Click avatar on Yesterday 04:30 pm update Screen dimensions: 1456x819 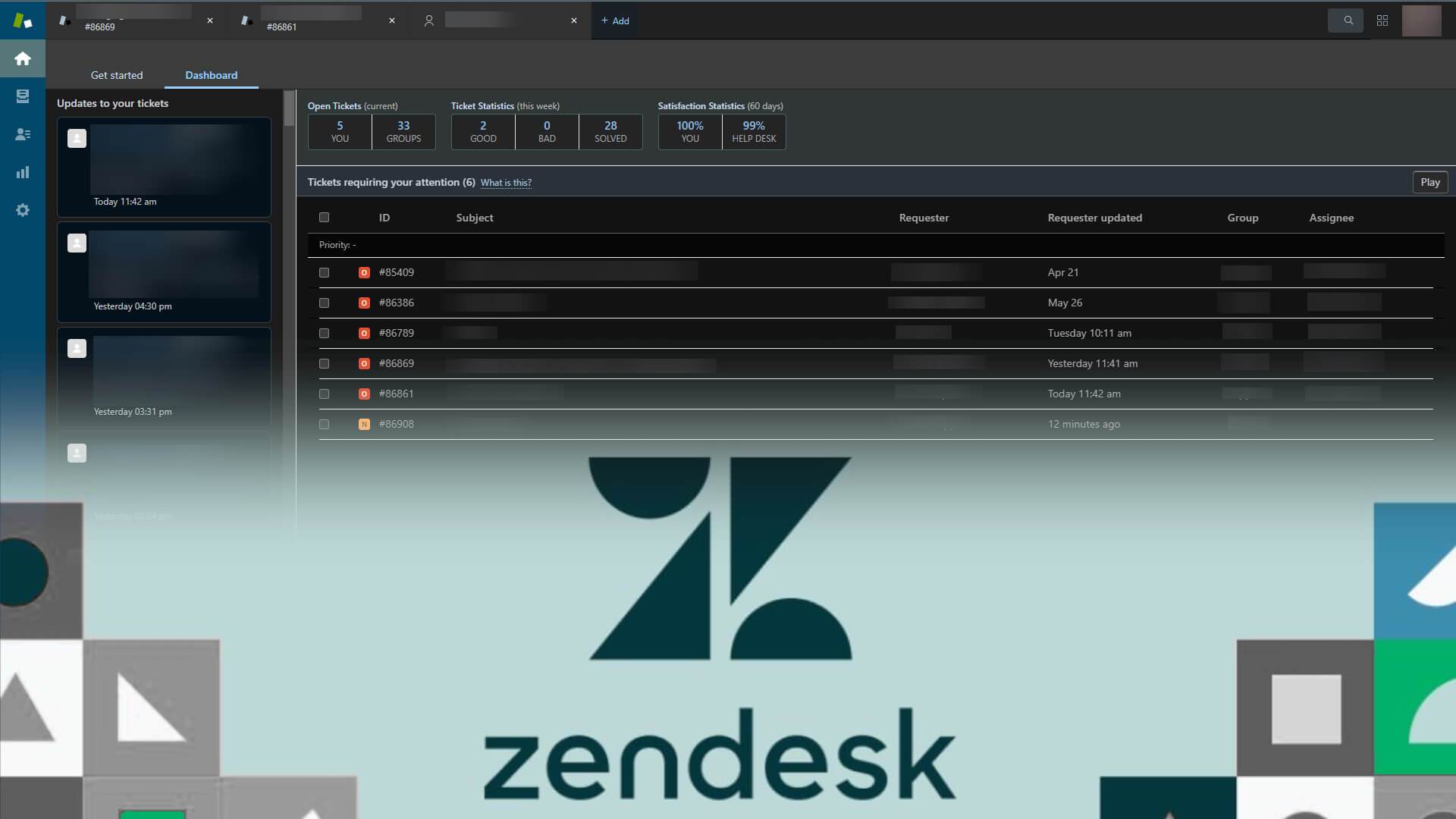(77, 243)
